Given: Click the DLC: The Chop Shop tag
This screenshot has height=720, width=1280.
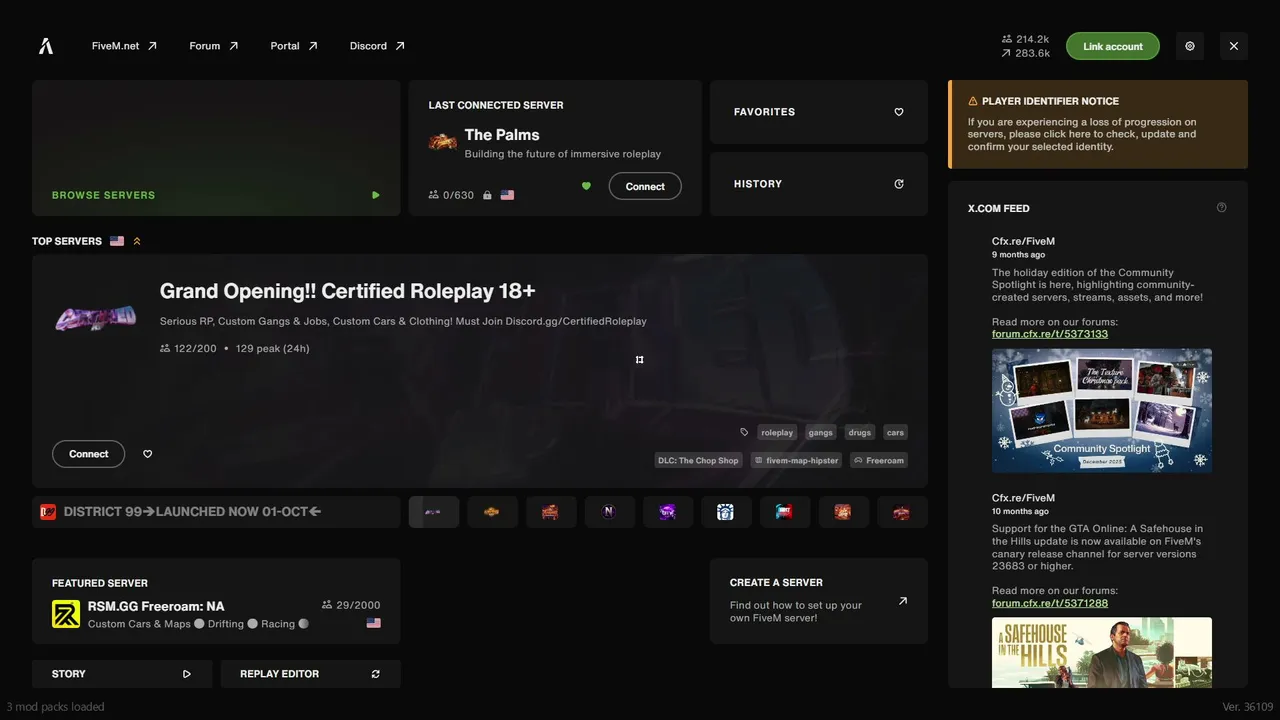Looking at the screenshot, I should coord(698,460).
